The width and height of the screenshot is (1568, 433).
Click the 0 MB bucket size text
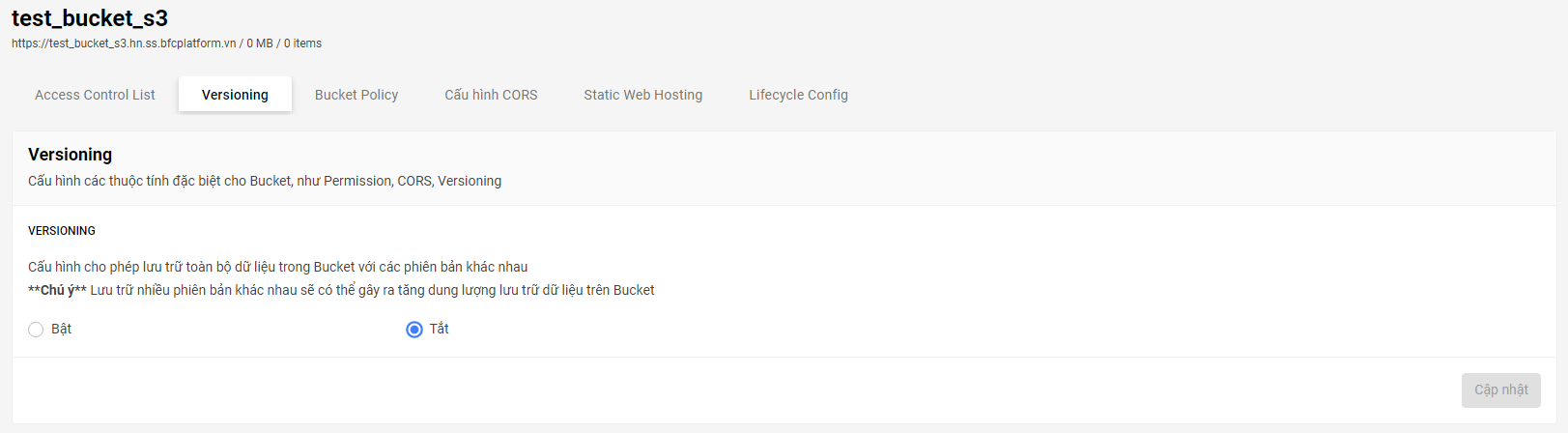(260, 43)
